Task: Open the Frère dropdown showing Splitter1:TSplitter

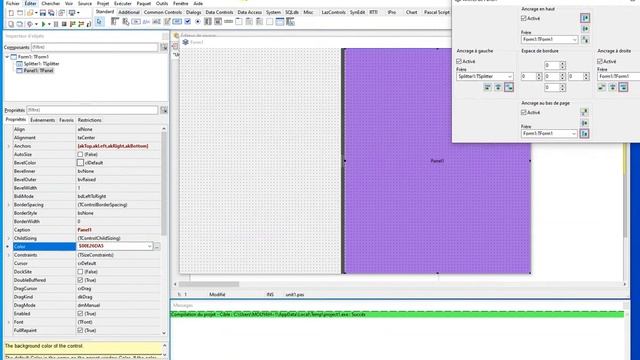Action: [509, 76]
